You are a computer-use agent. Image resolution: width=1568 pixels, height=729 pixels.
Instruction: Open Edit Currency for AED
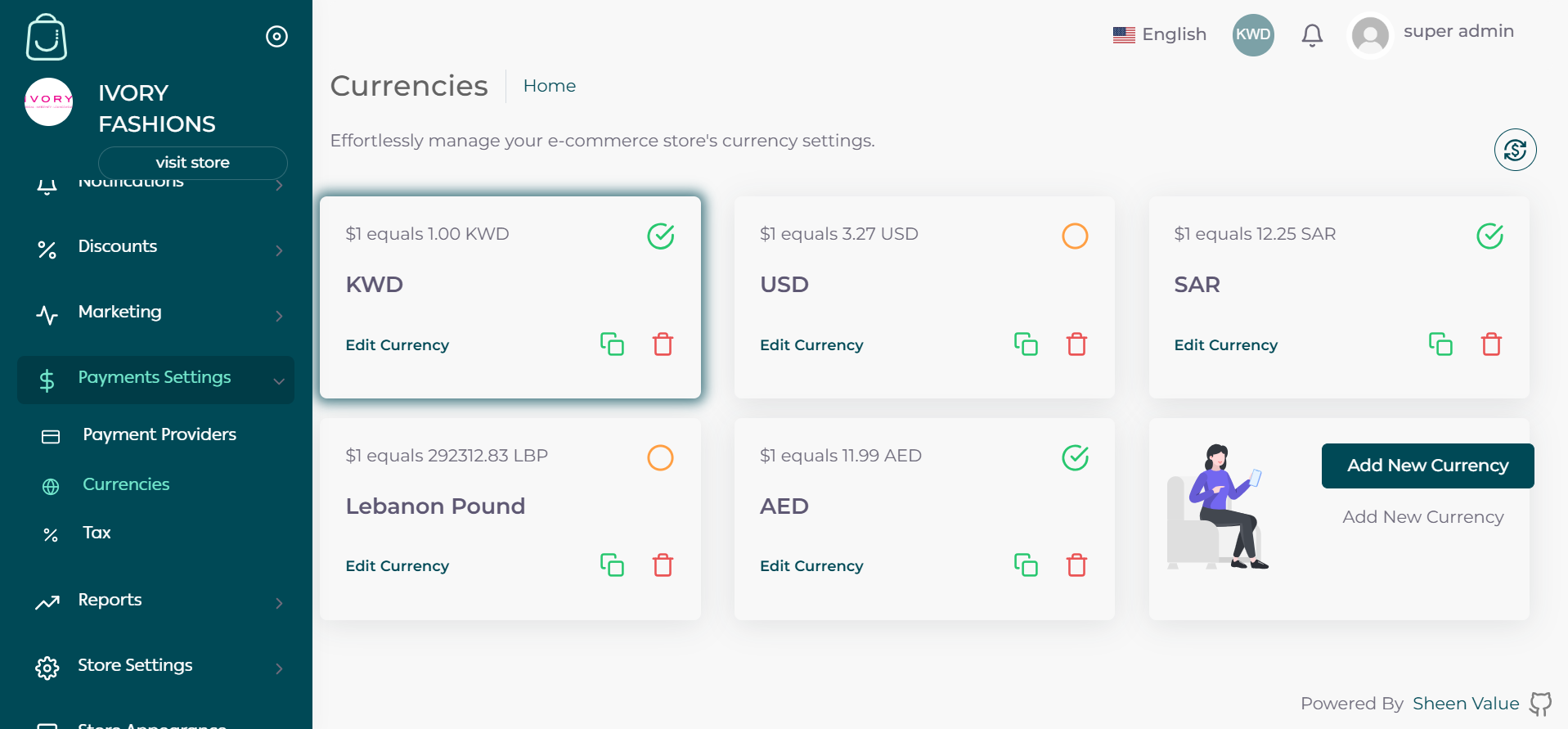pos(811,566)
